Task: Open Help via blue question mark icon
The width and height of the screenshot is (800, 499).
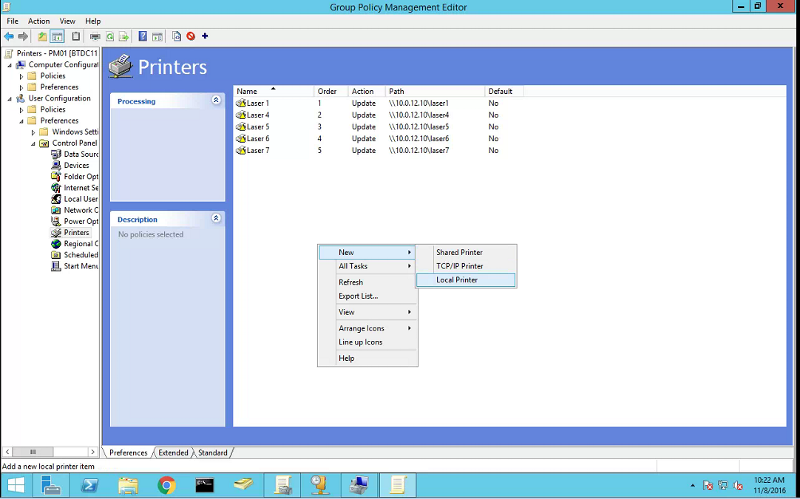Action: pyautogui.click(x=143, y=36)
